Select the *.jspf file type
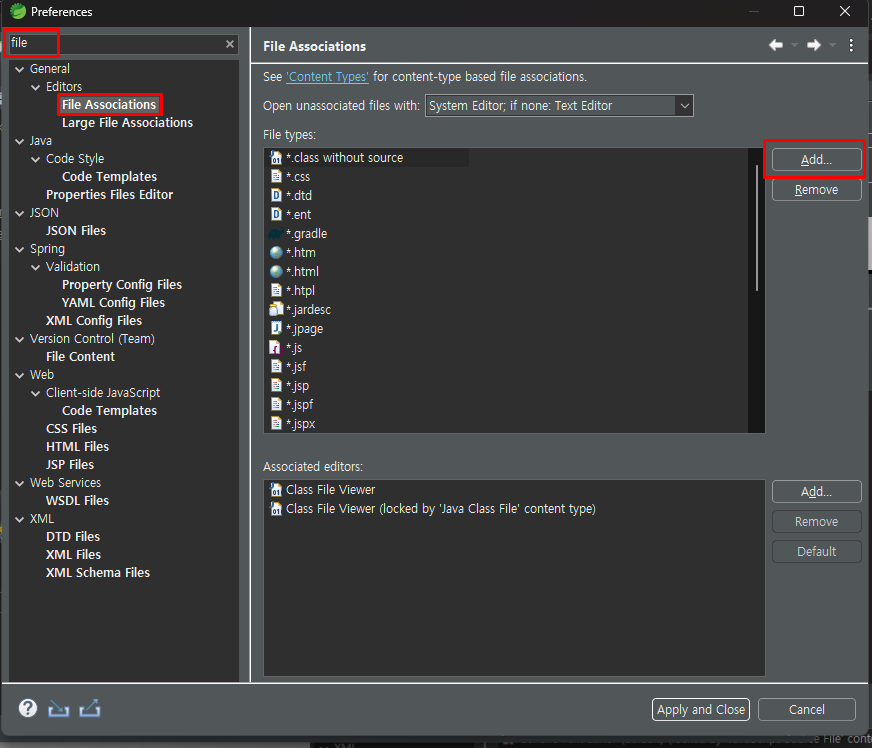872x748 pixels. coord(291,404)
